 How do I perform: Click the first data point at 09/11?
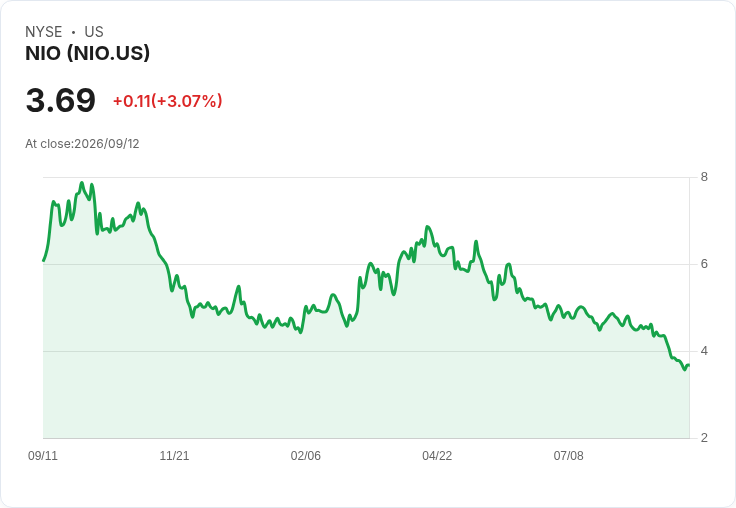pos(44,260)
